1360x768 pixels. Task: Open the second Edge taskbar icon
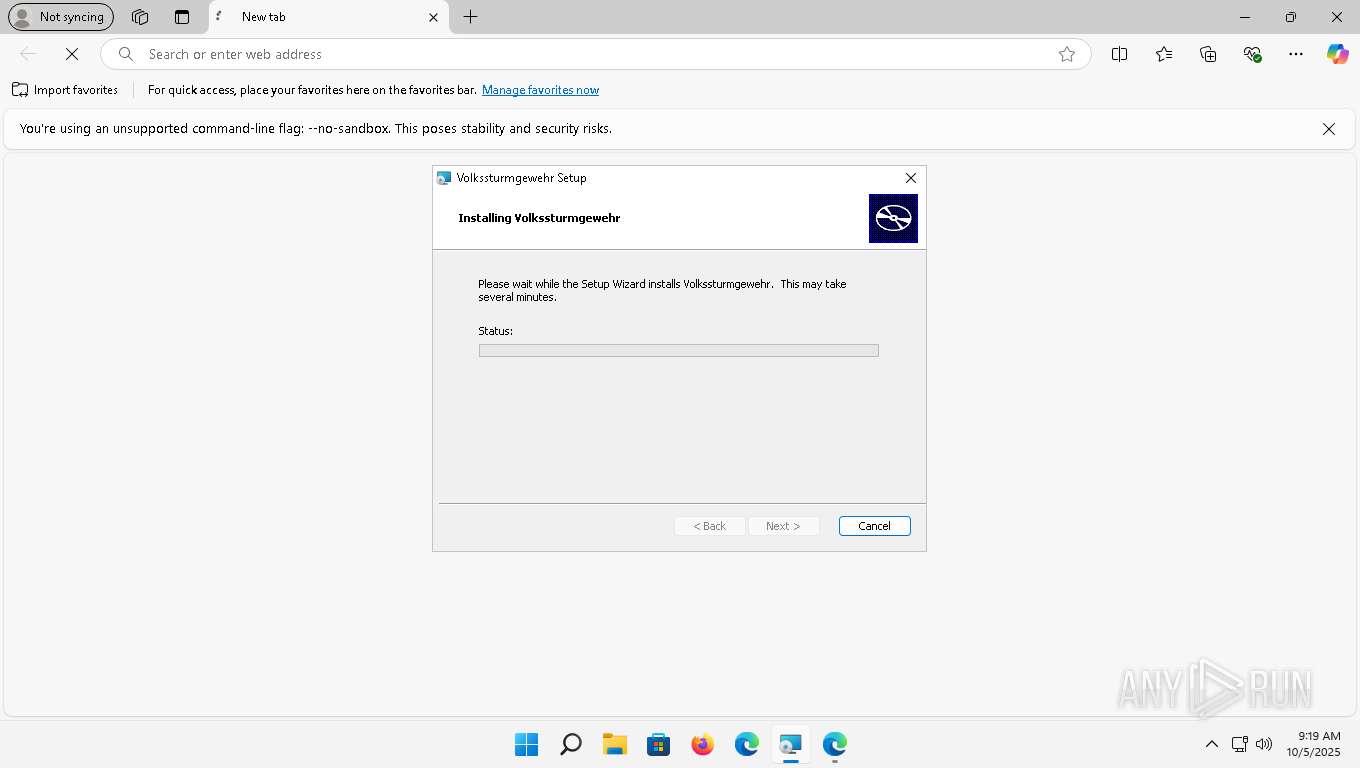[x=834, y=744]
